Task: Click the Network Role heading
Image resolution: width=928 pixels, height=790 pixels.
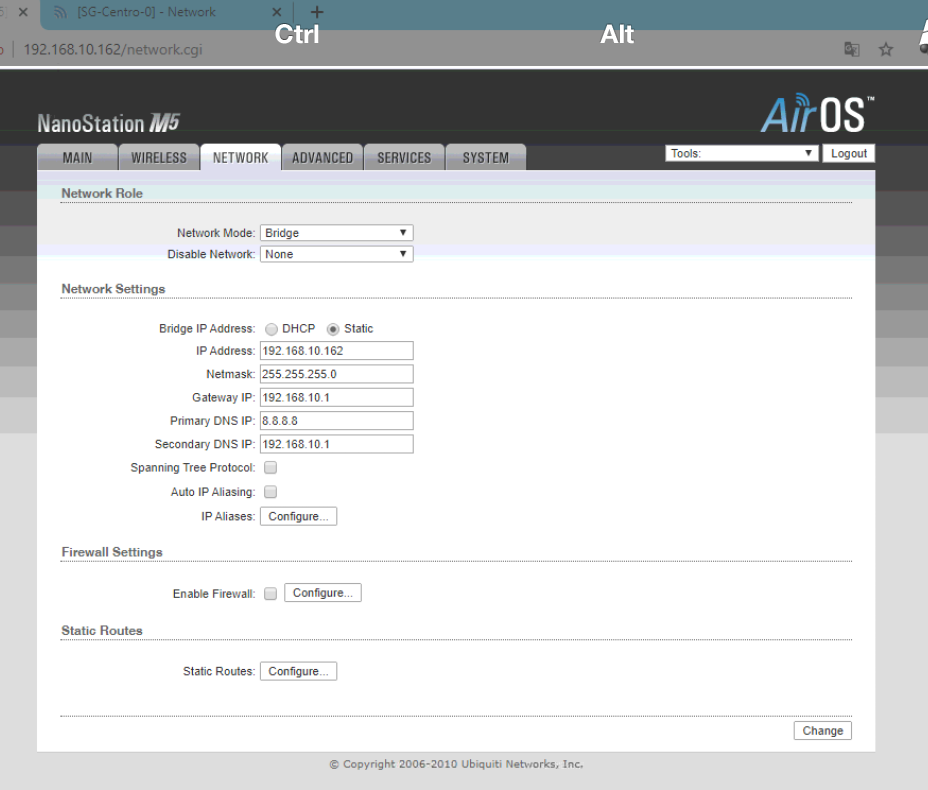Action: coord(102,194)
